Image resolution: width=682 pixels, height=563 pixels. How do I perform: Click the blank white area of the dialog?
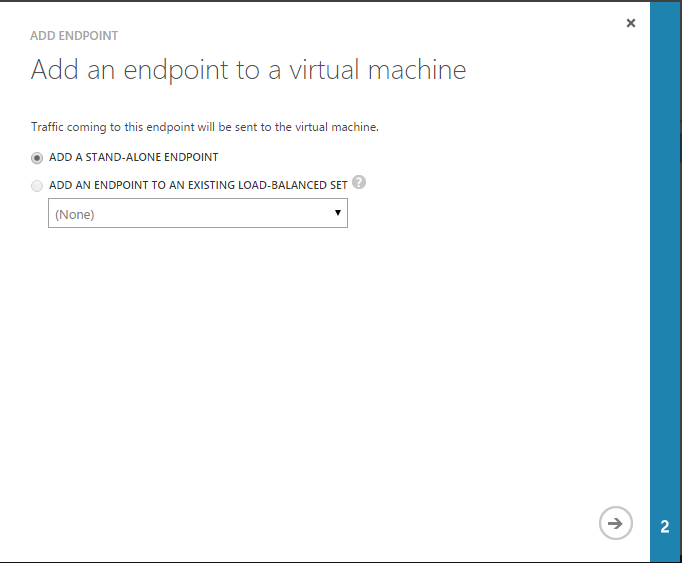(320, 380)
